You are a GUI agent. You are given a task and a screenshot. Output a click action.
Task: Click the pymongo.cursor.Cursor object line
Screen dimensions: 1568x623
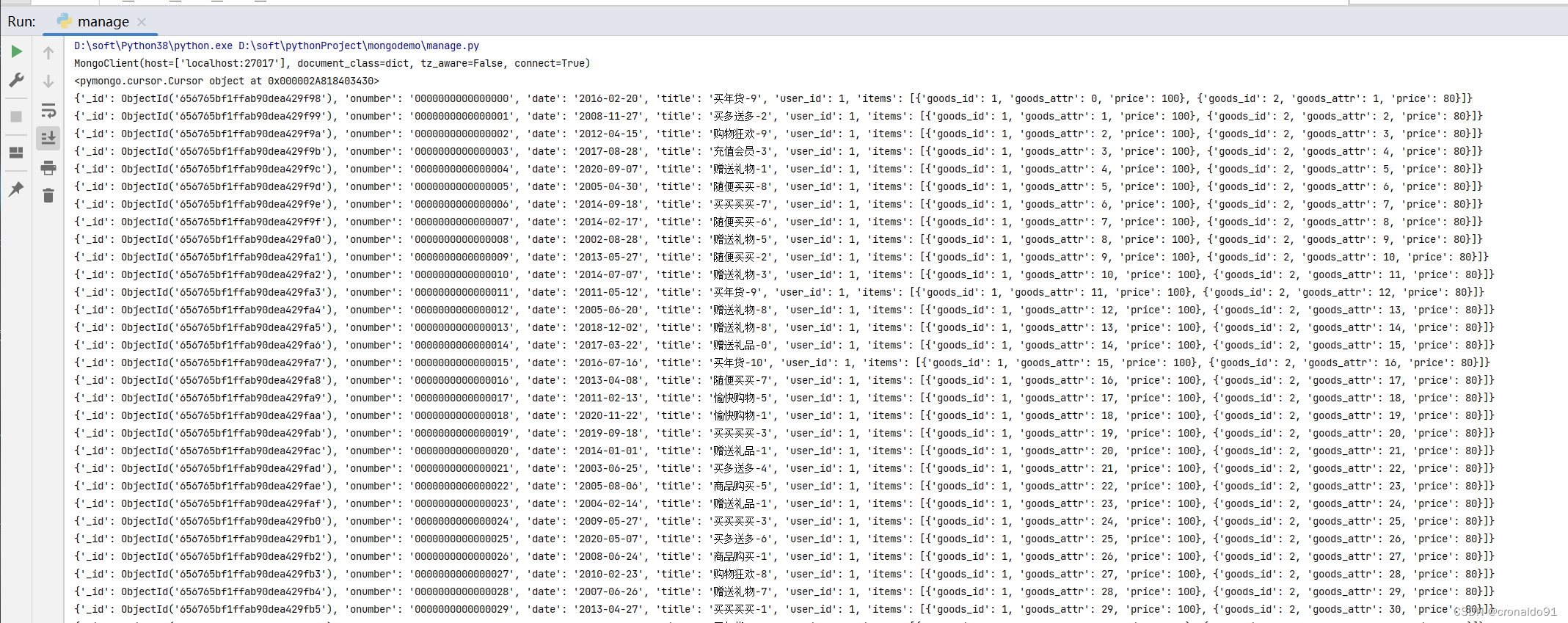(227, 81)
